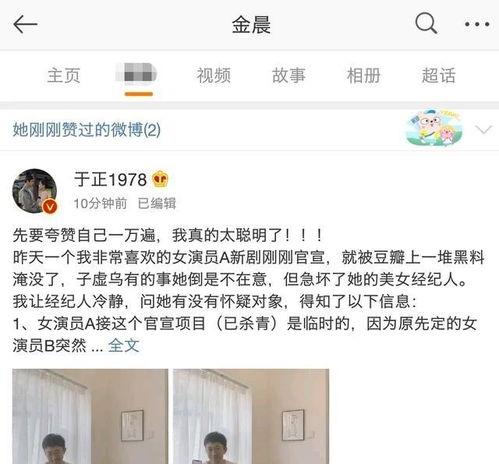Open the 相册 tab
499x464 pixels.
364,75
